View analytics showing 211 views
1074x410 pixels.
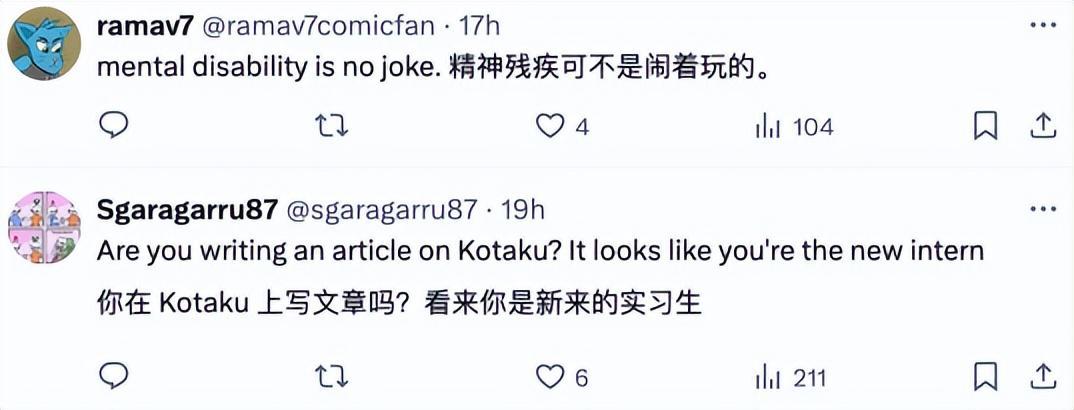pyautogui.click(x=767, y=377)
